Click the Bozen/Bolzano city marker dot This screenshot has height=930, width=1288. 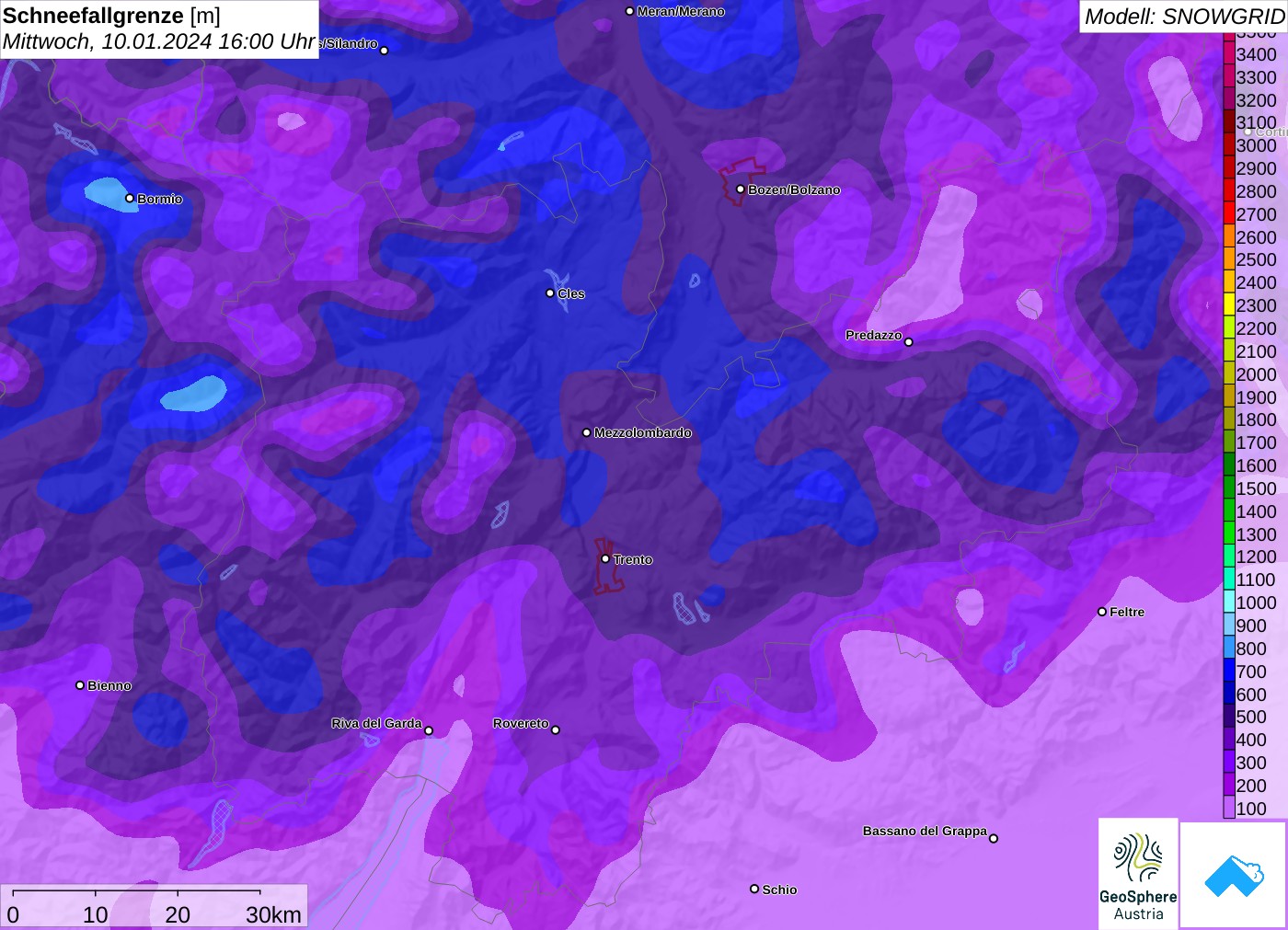(x=740, y=189)
